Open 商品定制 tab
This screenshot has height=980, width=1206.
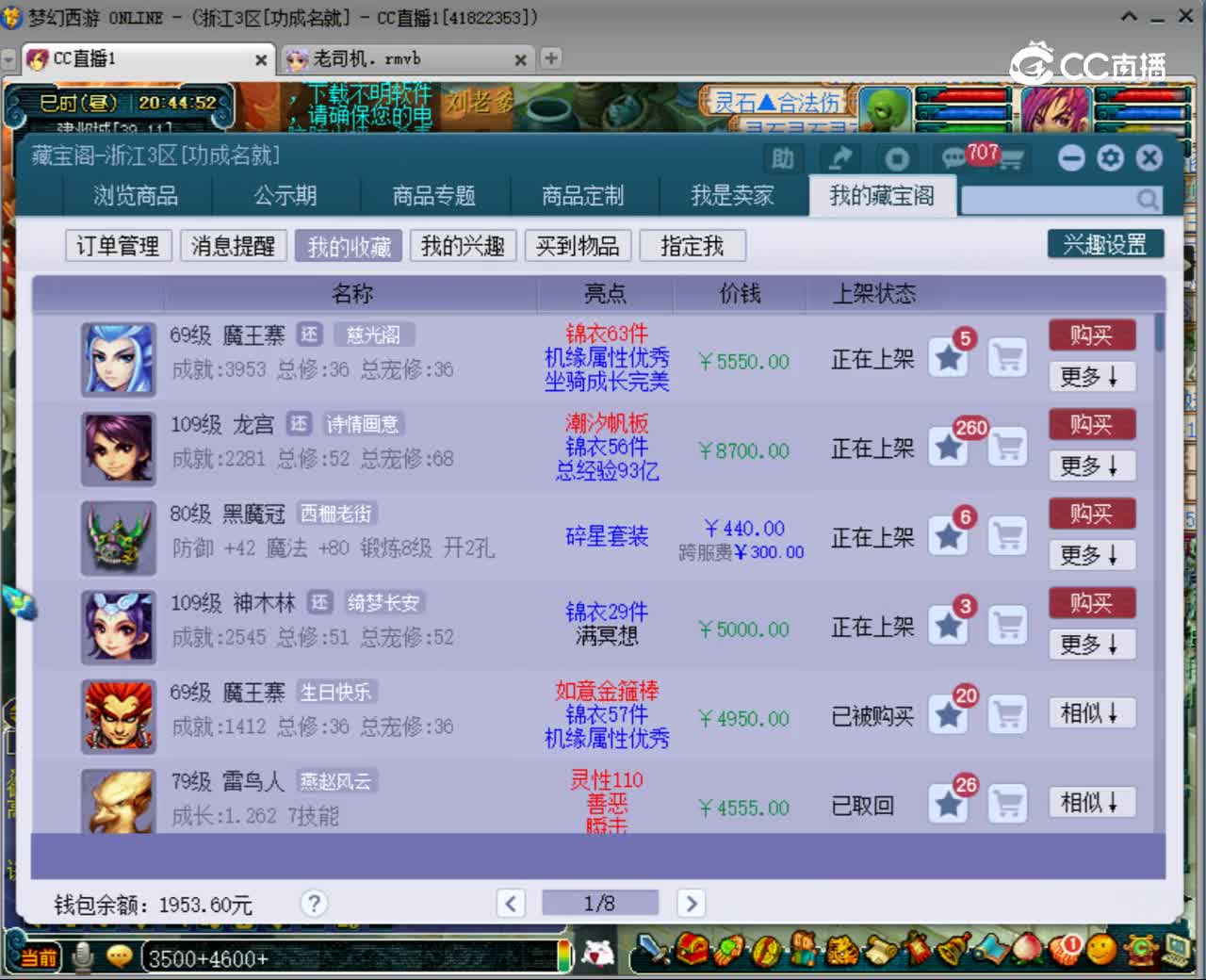(x=582, y=196)
